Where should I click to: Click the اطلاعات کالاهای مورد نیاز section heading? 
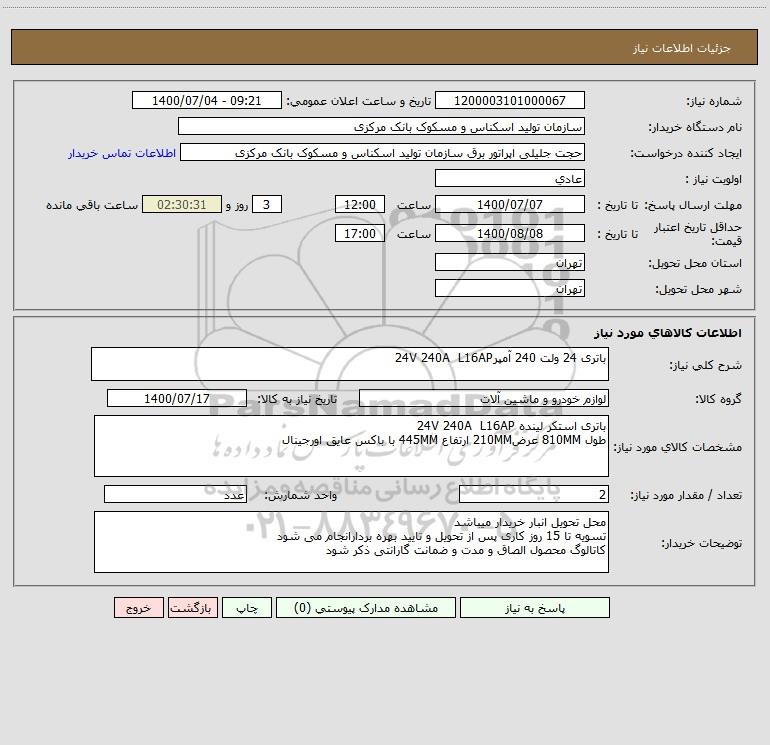click(668, 333)
